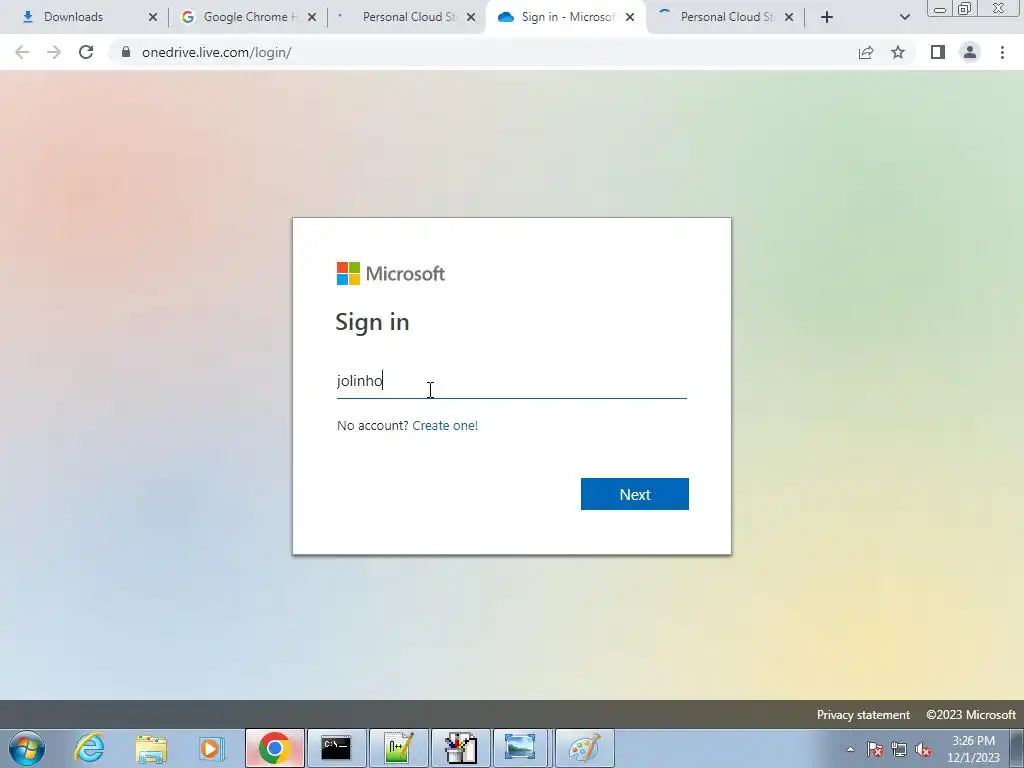The width and height of the screenshot is (1024, 768).
Task: Open the picture viewer taskbar icon
Action: [x=520, y=748]
